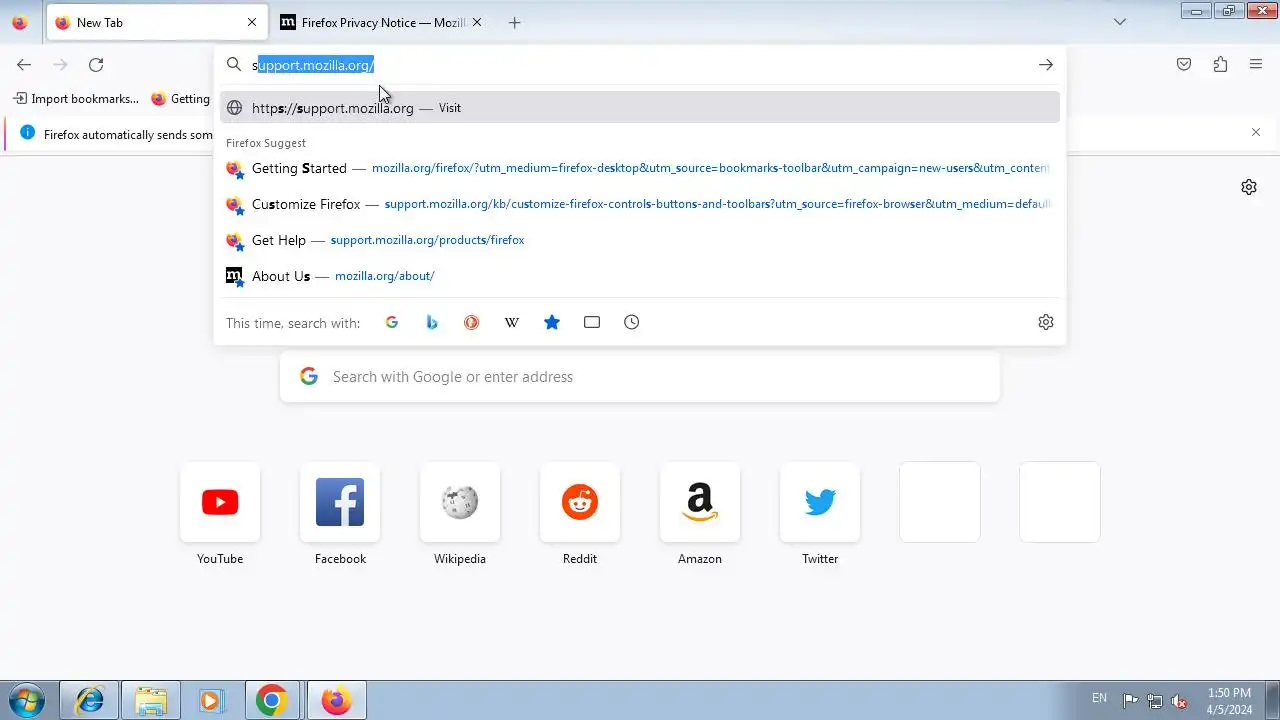Choose the Getting Started suggestion
Screen dimensions: 1280x720
(640, 168)
